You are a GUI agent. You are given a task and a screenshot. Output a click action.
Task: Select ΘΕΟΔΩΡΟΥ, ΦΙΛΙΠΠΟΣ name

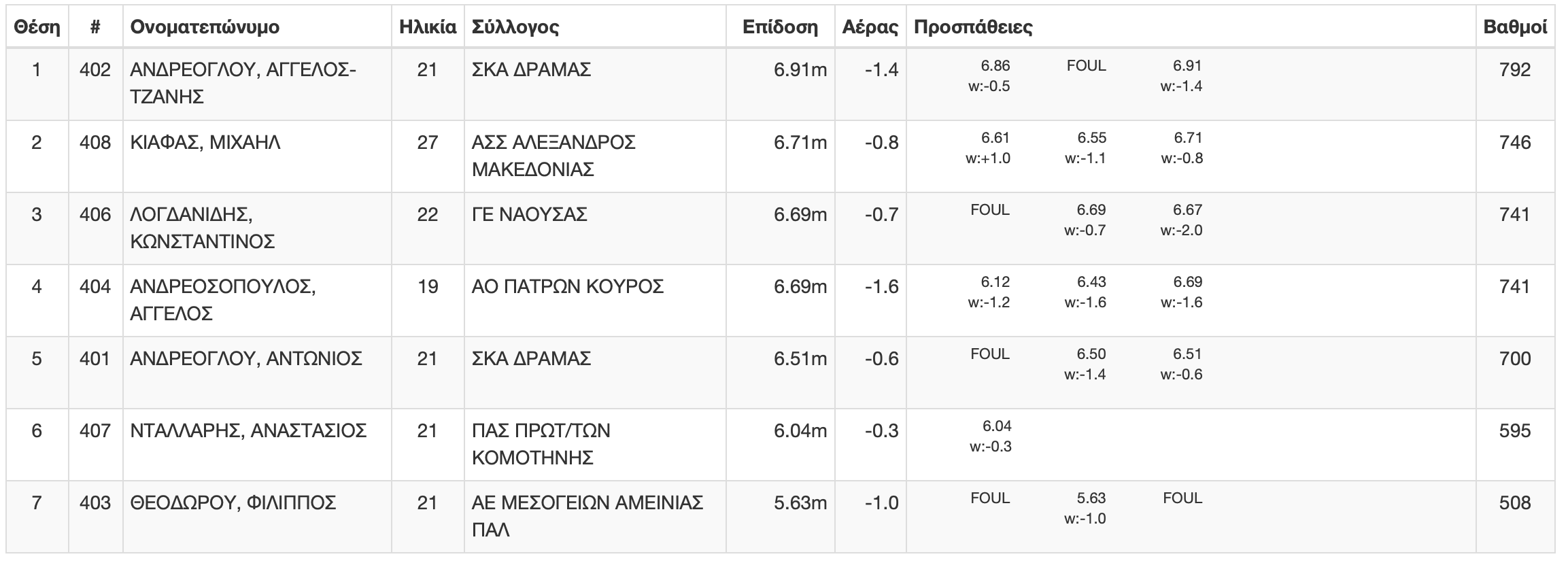[x=233, y=502]
